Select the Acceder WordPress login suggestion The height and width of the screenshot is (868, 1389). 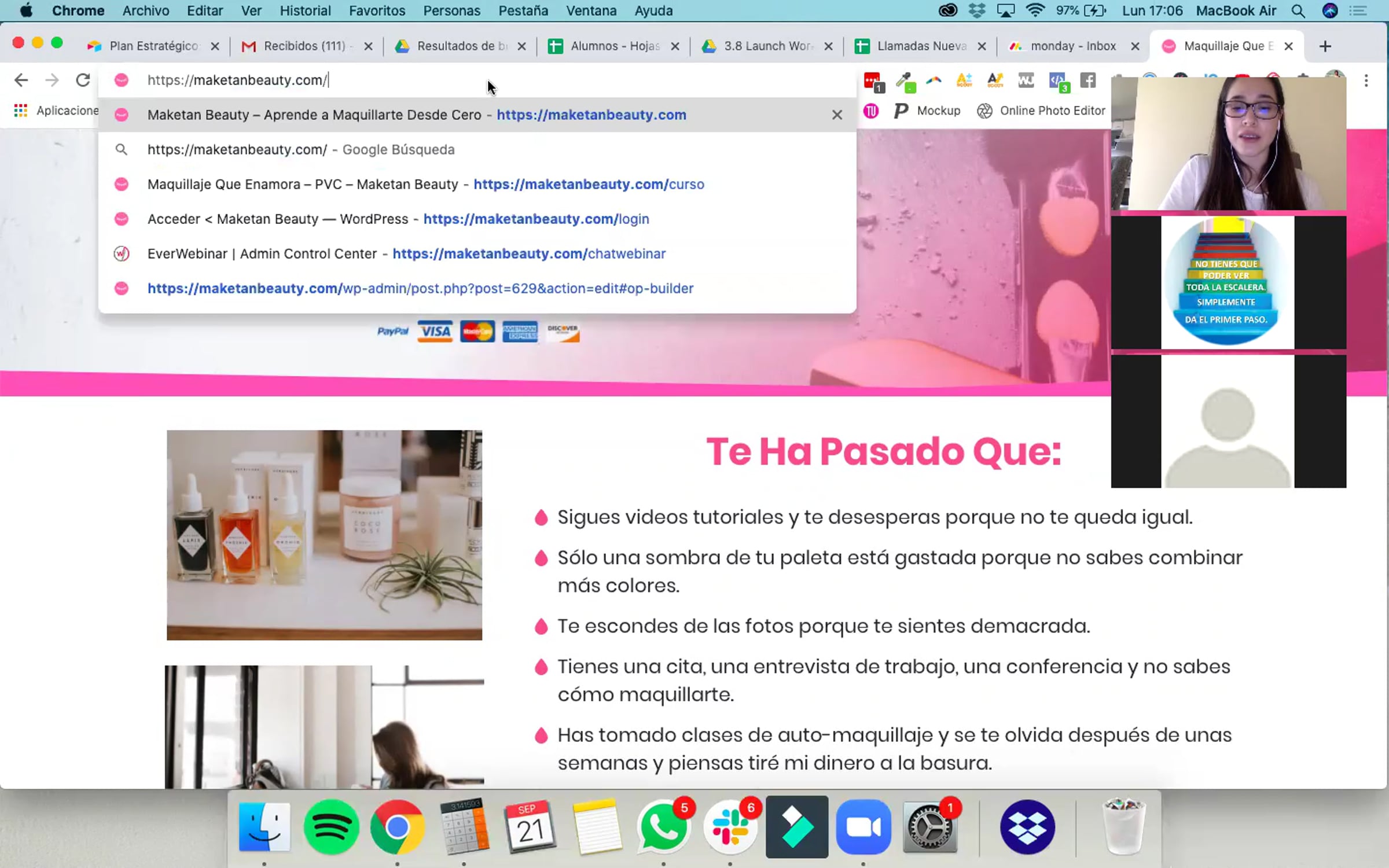coord(398,219)
